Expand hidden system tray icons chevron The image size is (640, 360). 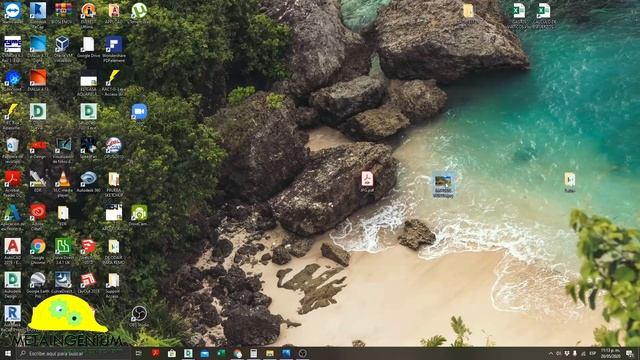(551, 353)
